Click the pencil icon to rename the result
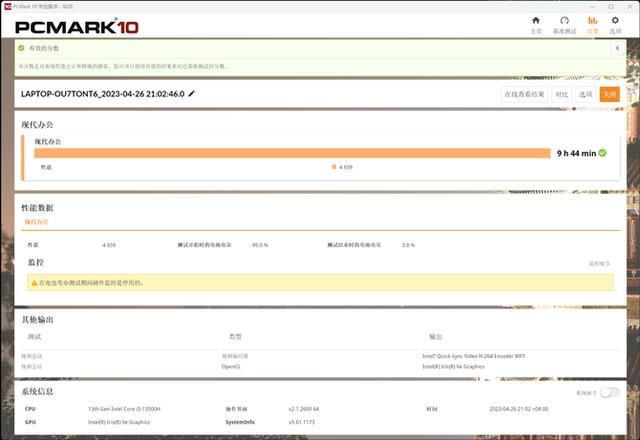The height and width of the screenshot is (440, 640). tap(191, 93)
